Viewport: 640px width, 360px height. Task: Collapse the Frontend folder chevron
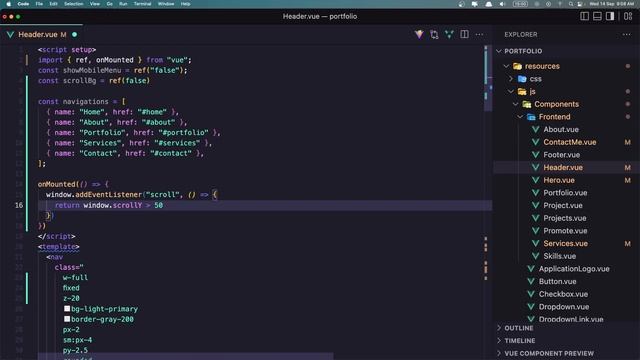[x=520, y=117]
